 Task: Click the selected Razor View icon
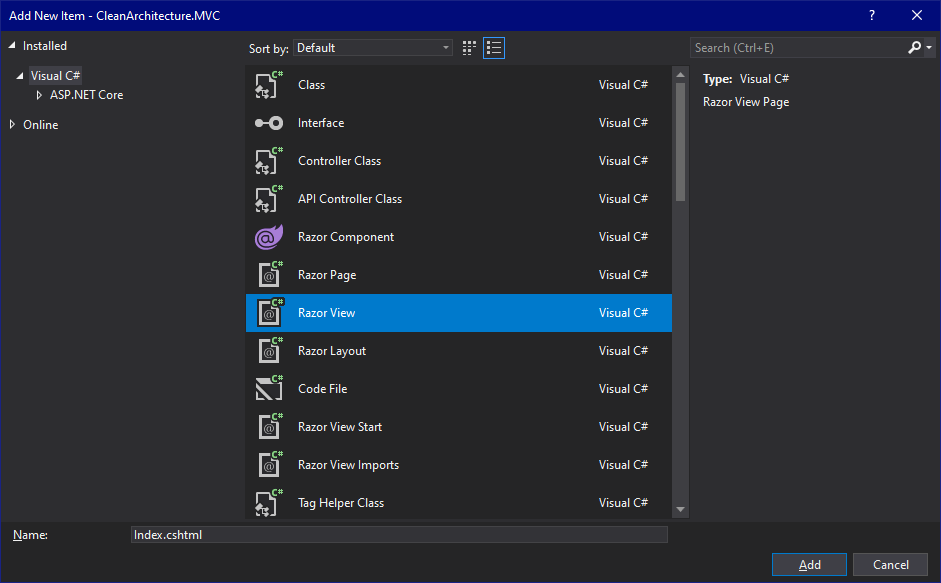(x=269, y=313)
